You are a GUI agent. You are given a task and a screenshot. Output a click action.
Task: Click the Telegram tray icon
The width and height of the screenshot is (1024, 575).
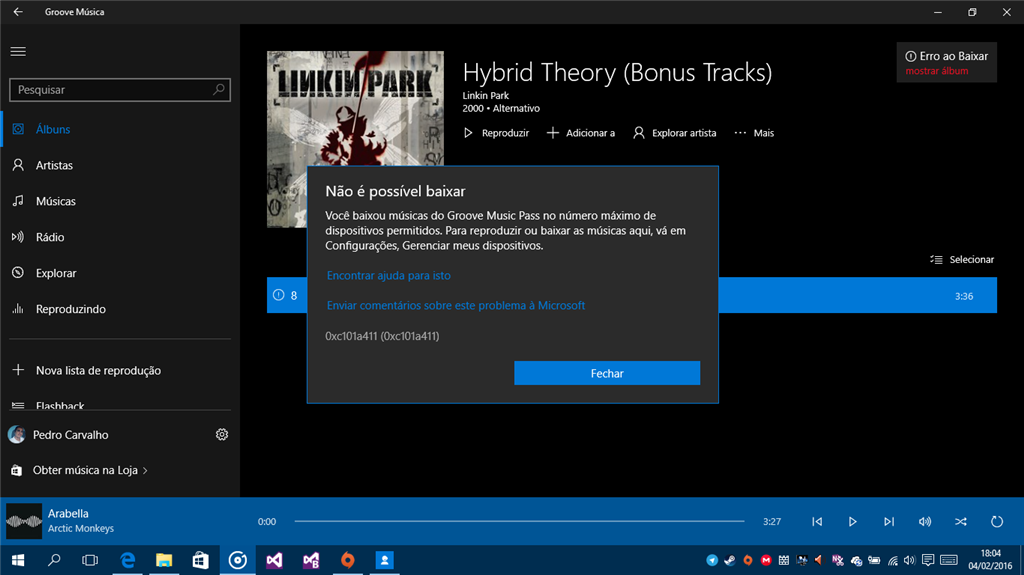click(x=712, y=560)
